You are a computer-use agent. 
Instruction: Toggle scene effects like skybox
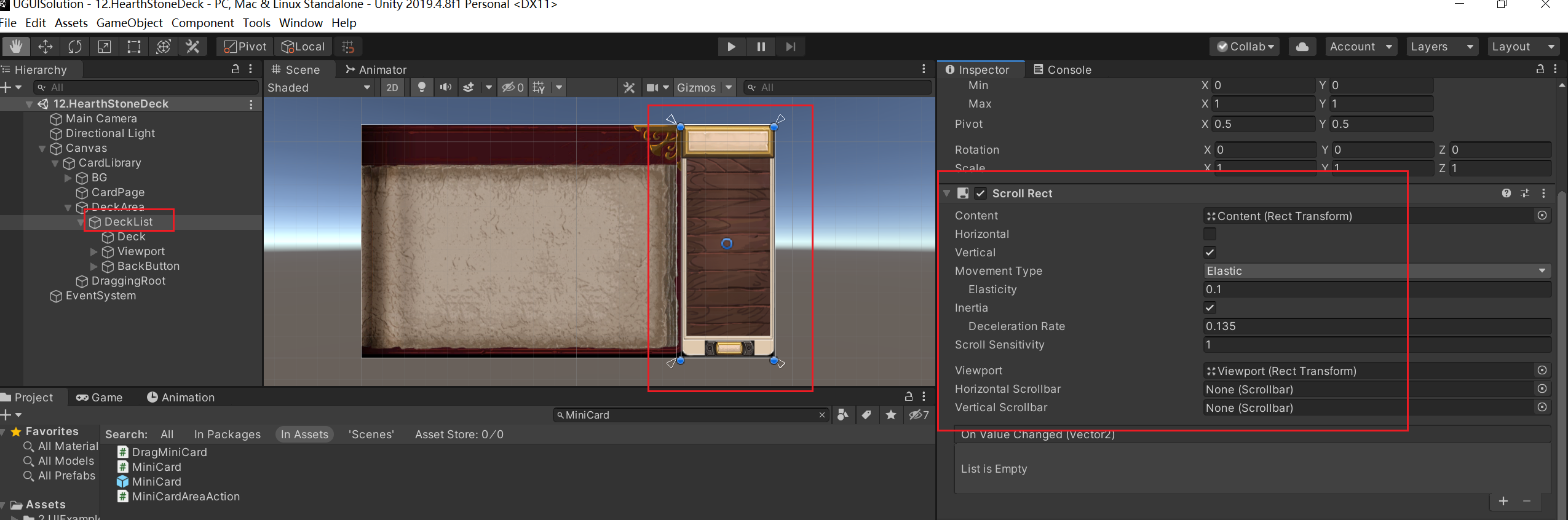[469, 87]
